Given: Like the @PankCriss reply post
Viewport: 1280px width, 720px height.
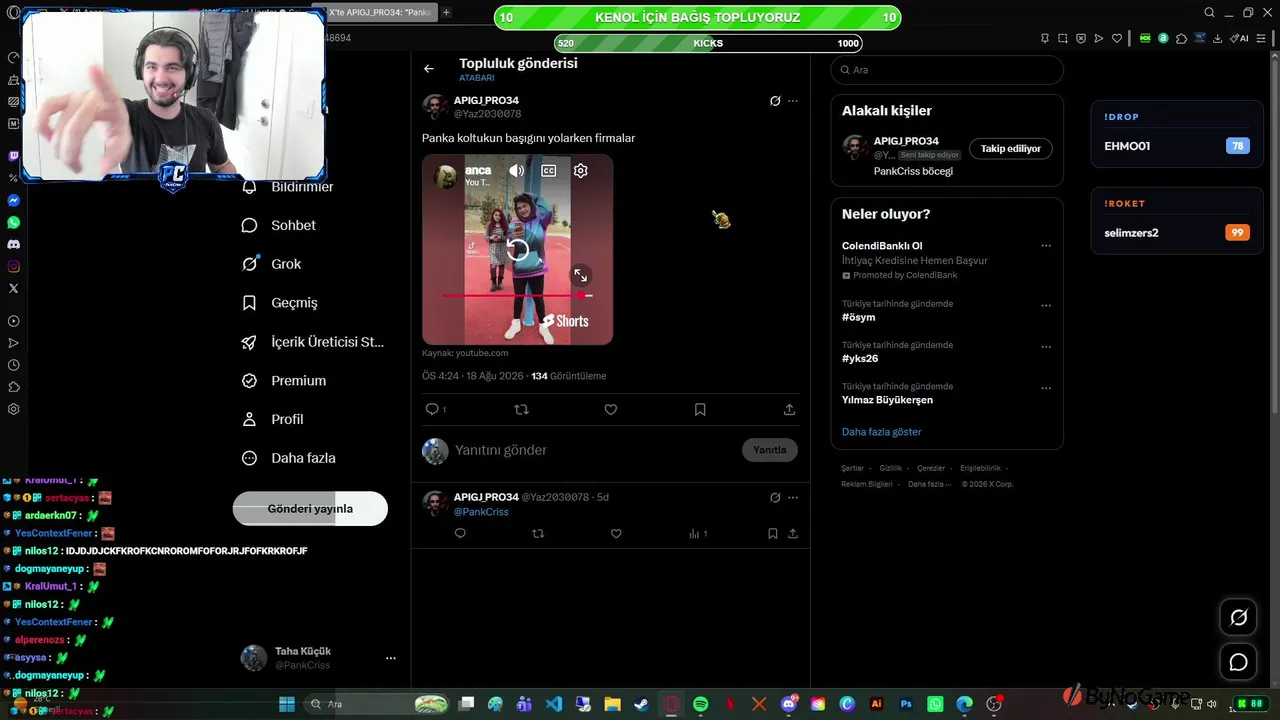Looking at the screenshot, I should click(616, 534).
